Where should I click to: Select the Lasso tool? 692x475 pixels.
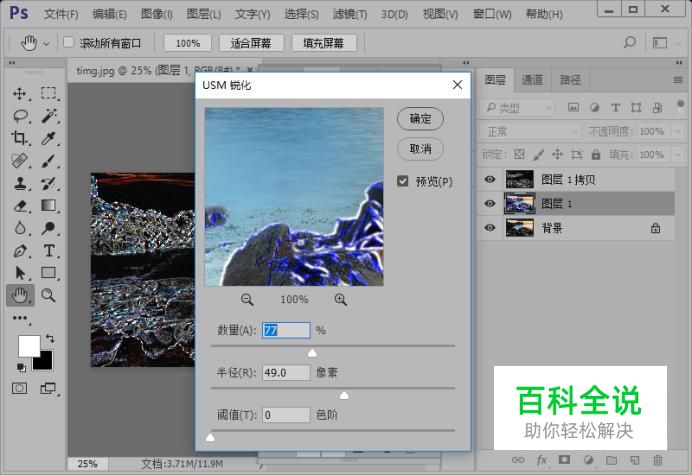click(x=20, y=116)
